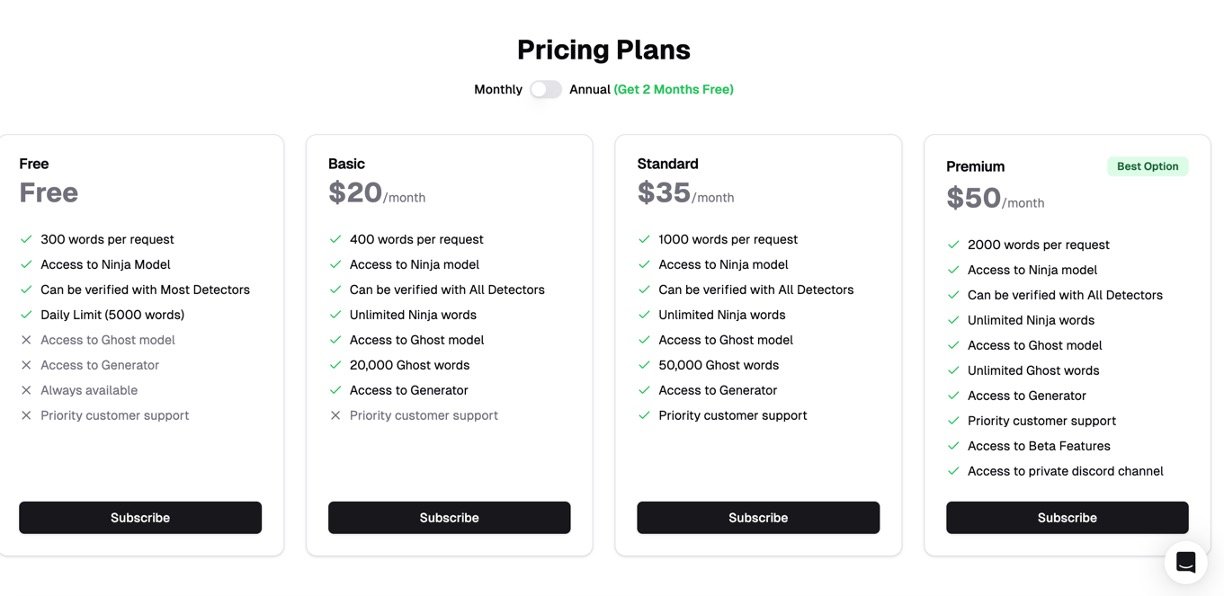Toggle the Monthly/Annual billing switch
The image size is (1224, 596).
click(546, 89)
